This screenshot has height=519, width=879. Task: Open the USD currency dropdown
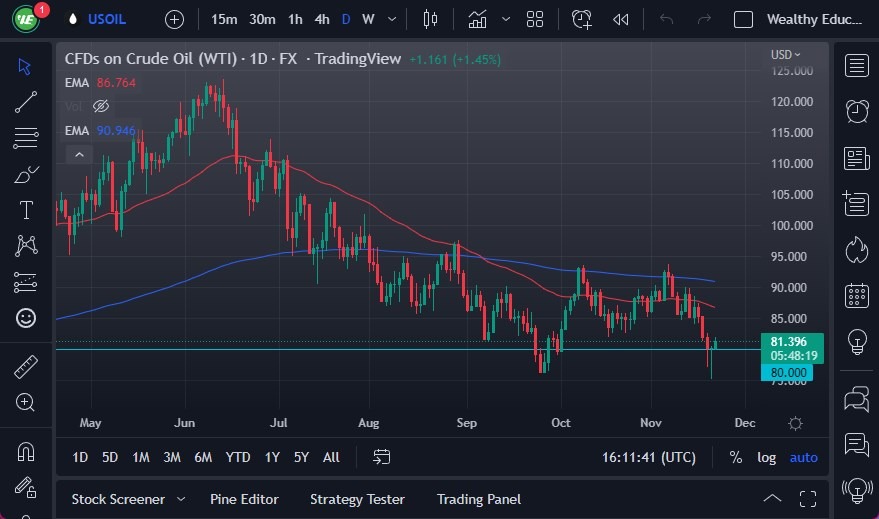tap(786, 55)
